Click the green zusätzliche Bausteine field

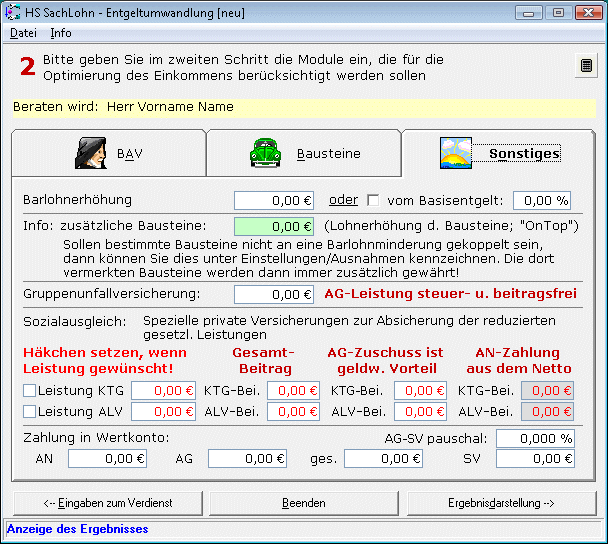pos(274,226)
